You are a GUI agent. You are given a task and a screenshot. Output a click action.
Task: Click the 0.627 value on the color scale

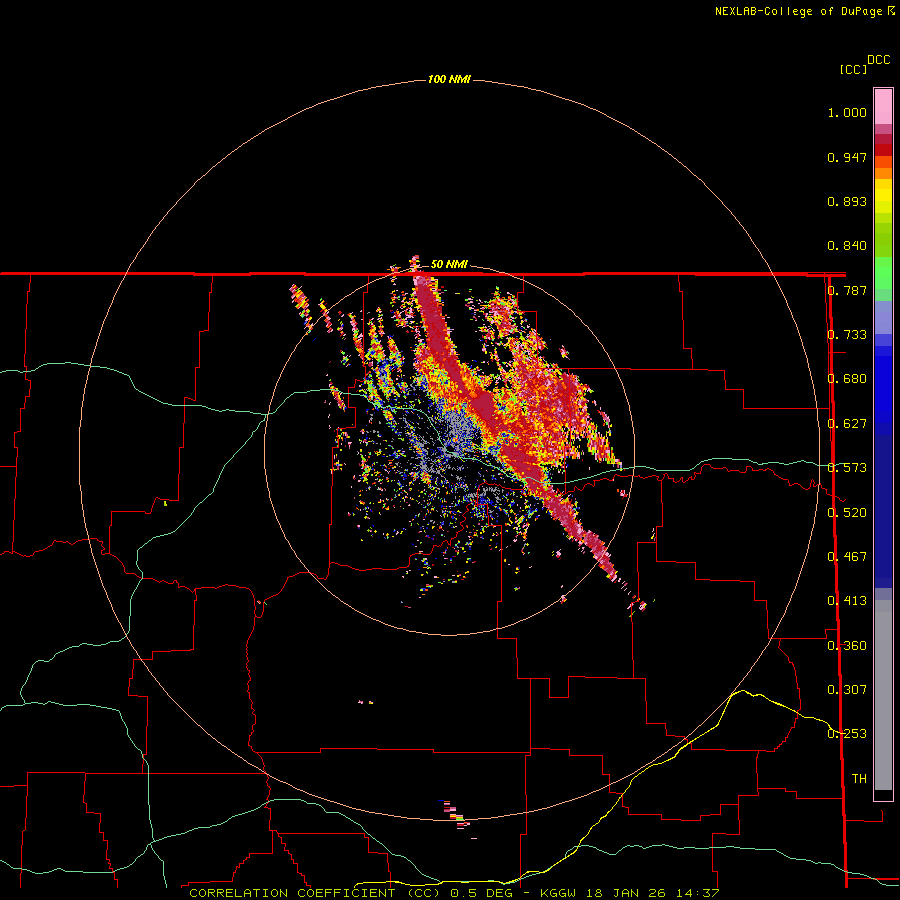tap(847, 424)
